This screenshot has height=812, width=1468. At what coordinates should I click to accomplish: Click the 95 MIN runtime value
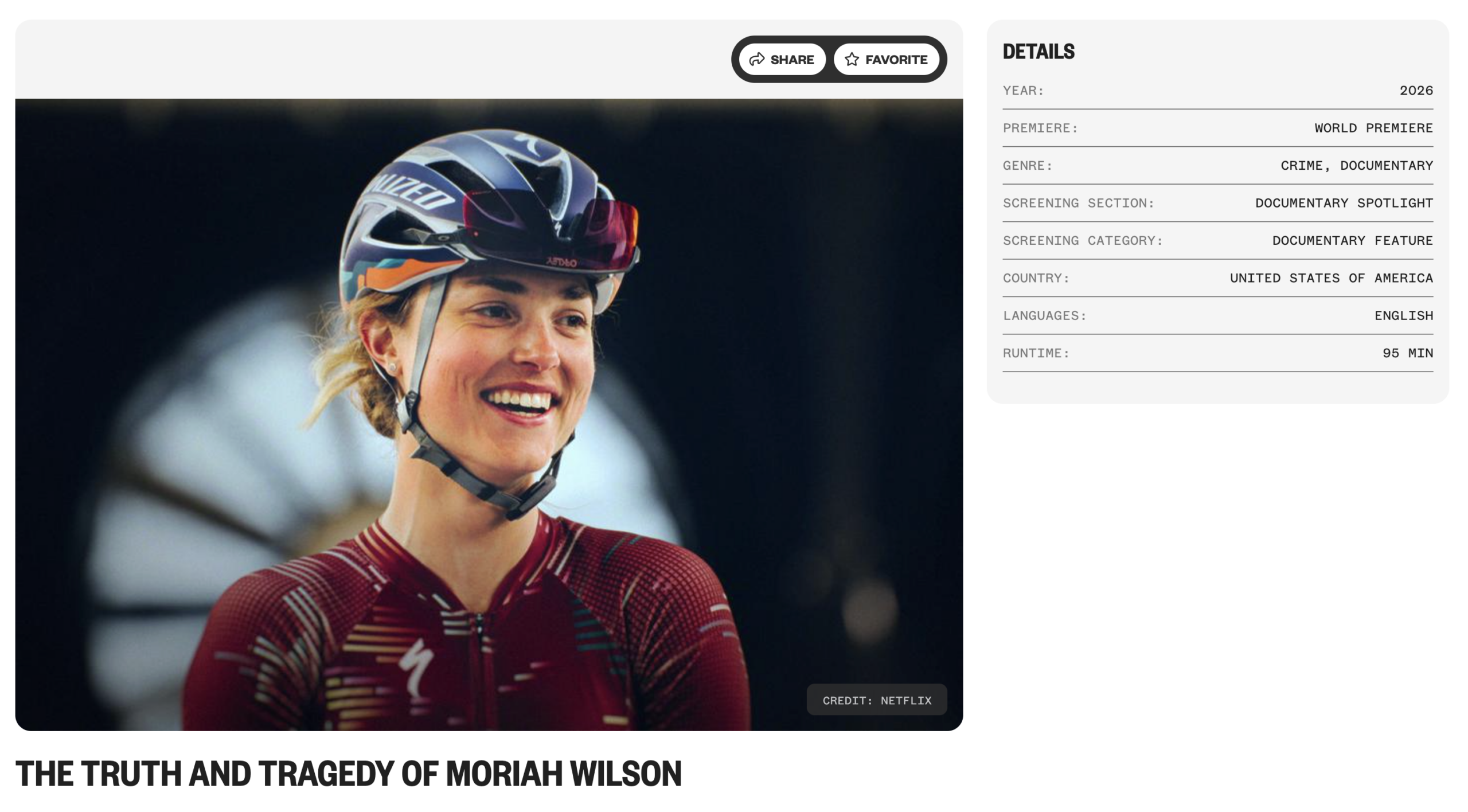pyautogui.click(x=1408, y=353)
